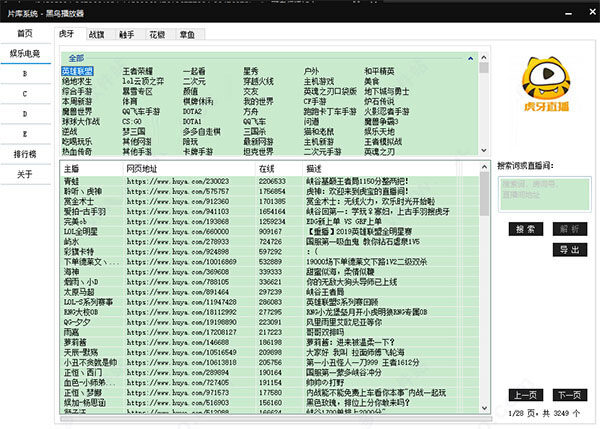Open the 关于 sidebar item
The height and width of the screenshot is (429, 600).
click(x=25, y=175)
